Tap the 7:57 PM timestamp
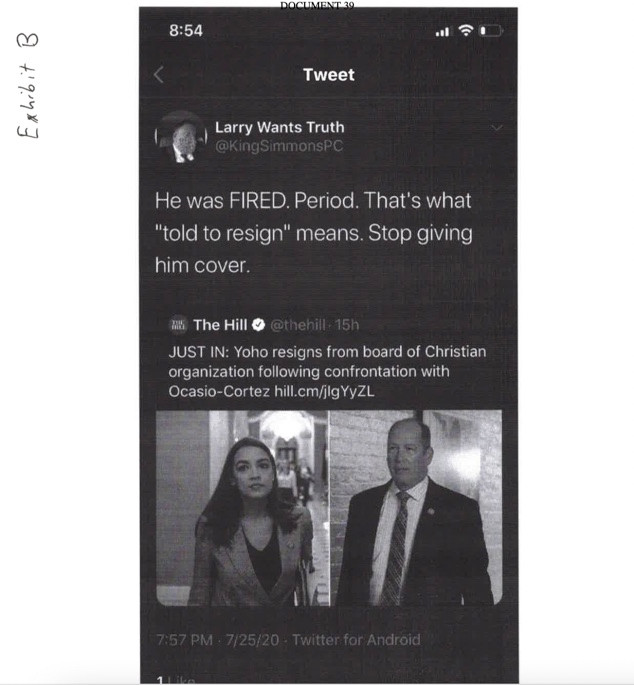Image resolution: width=634 pixels, height=685 pixels. coord(184,640)
